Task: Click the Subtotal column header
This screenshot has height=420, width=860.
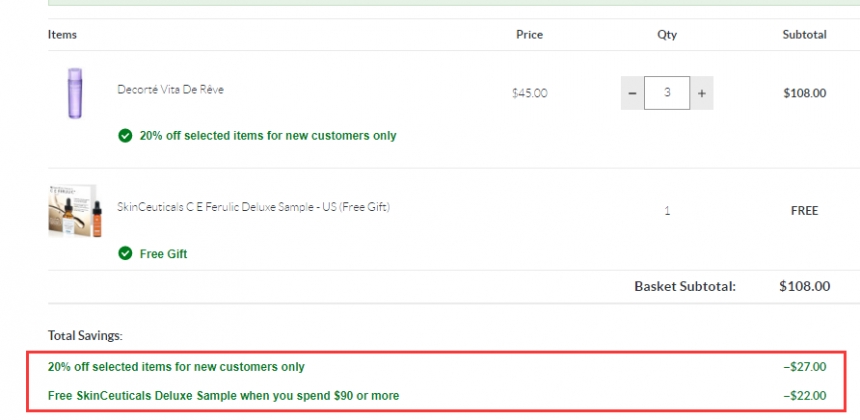Action: pos(804,35)
